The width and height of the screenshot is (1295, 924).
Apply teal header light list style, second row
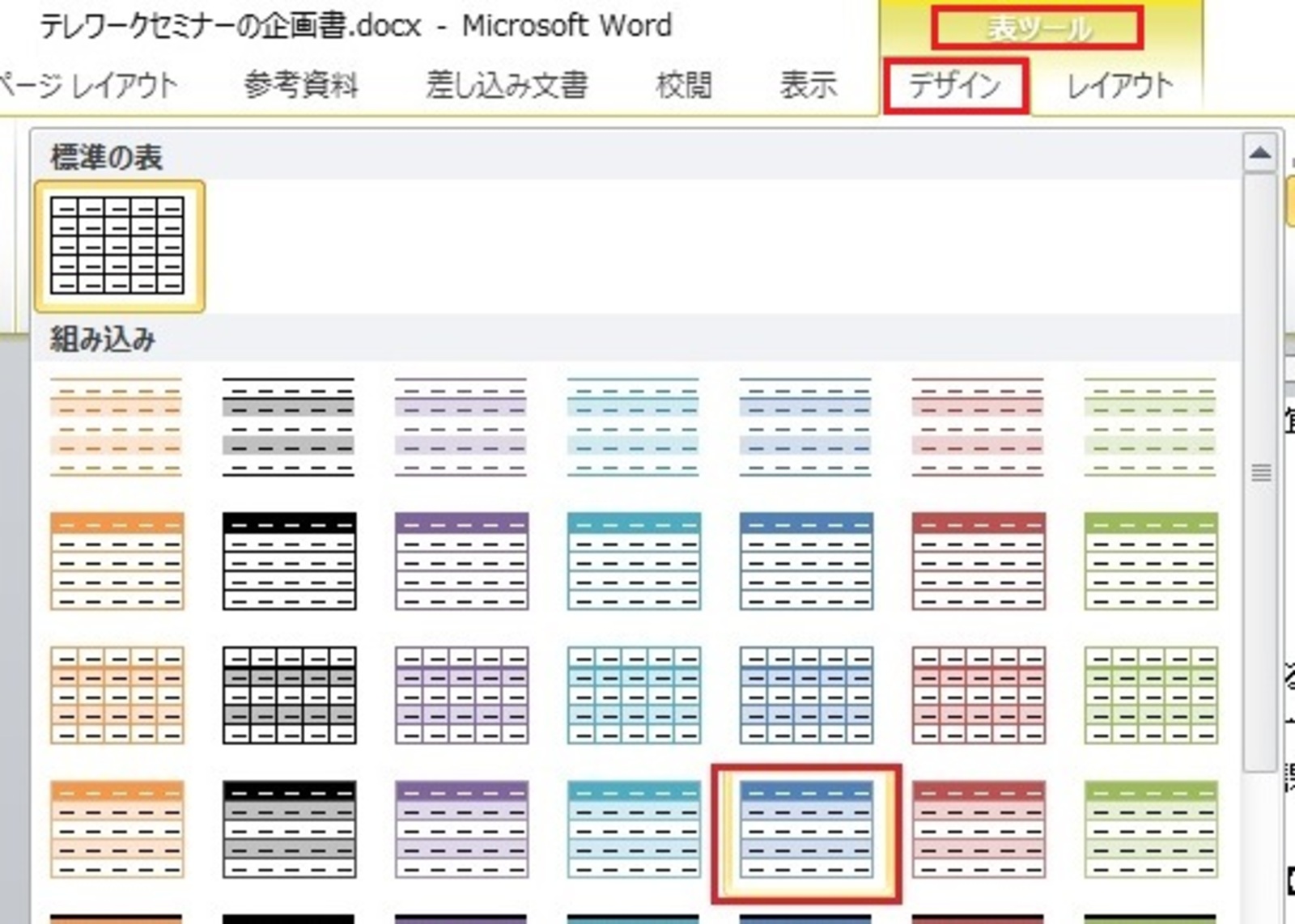click(x=634, y=561)
